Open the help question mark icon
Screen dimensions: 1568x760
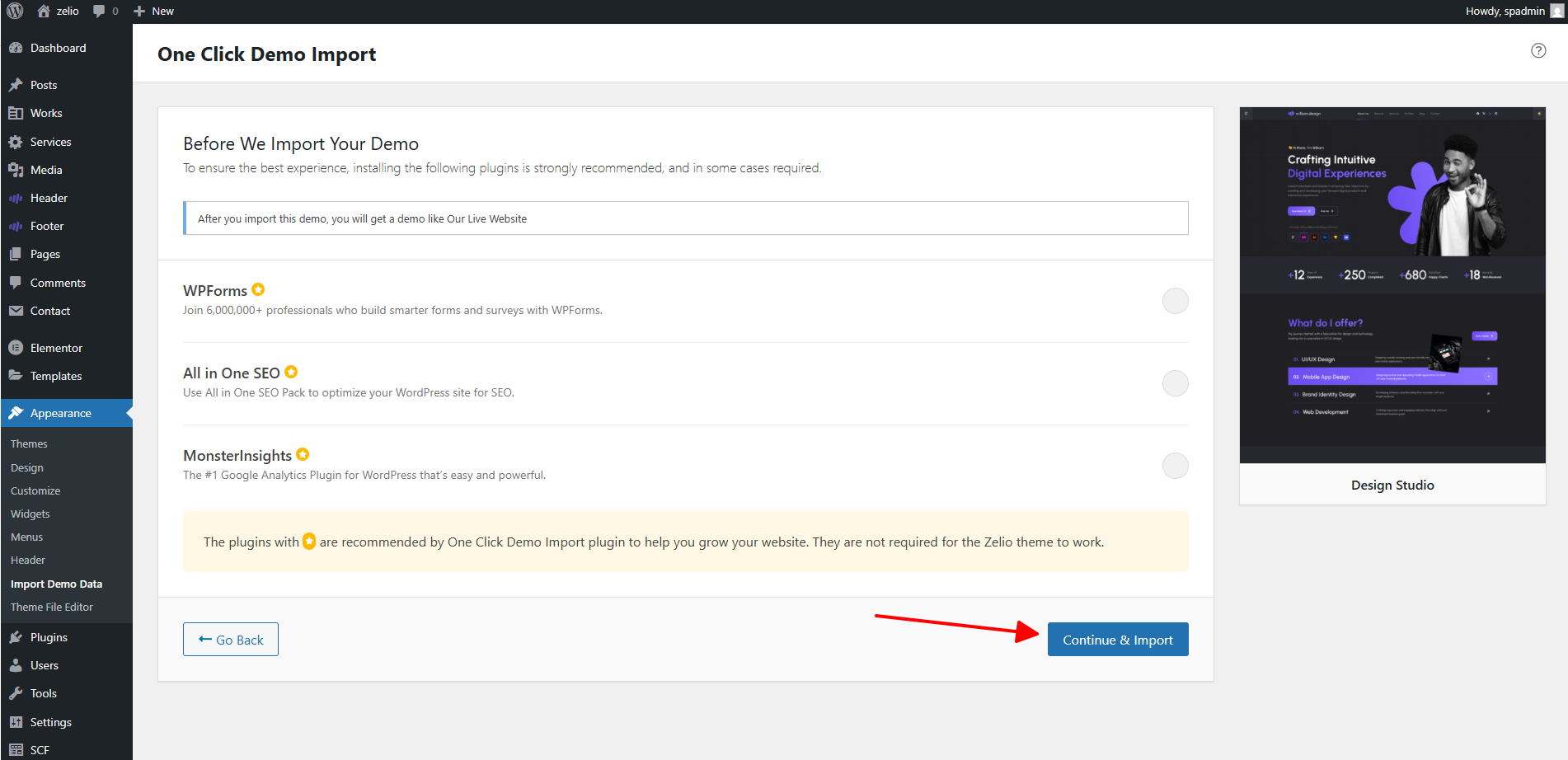(x=1538, y=50)
